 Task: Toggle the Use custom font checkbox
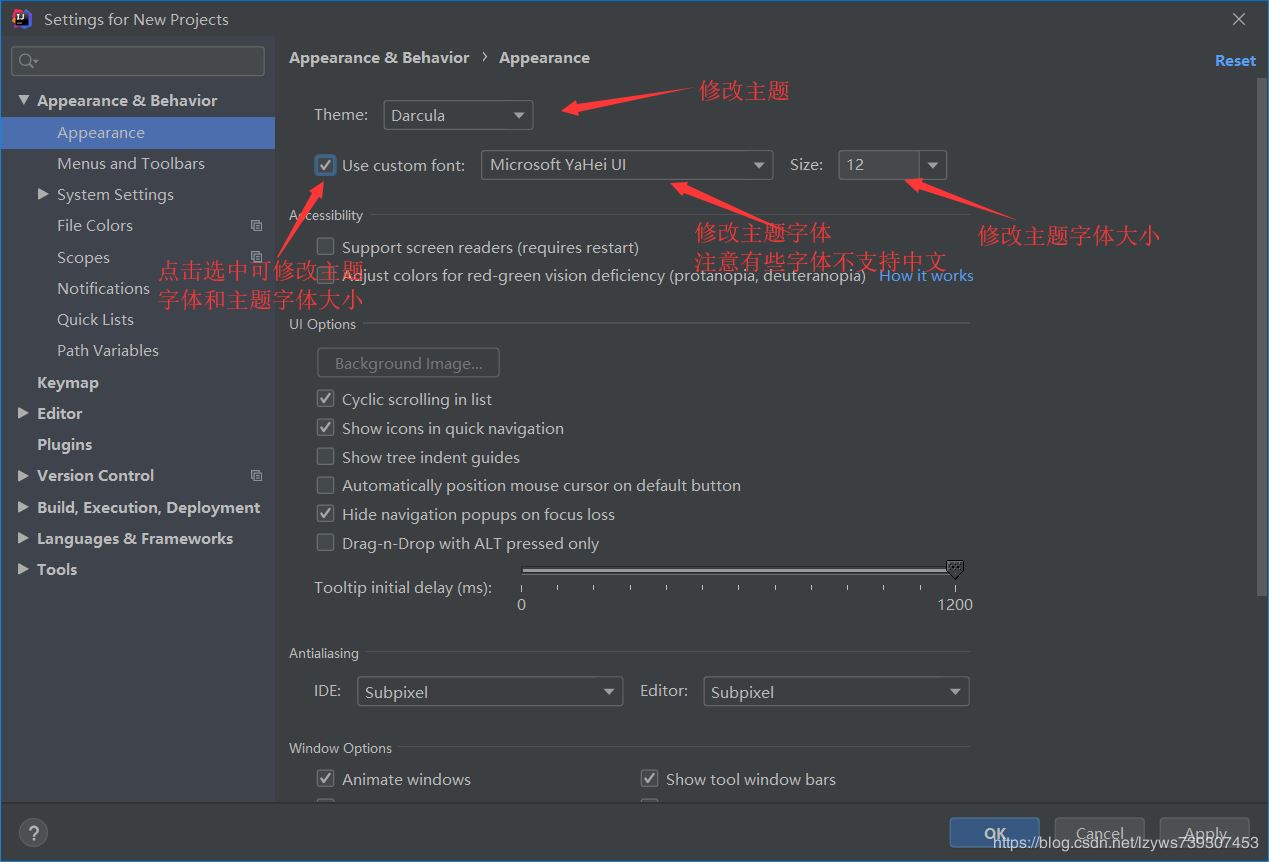(325, 165)
